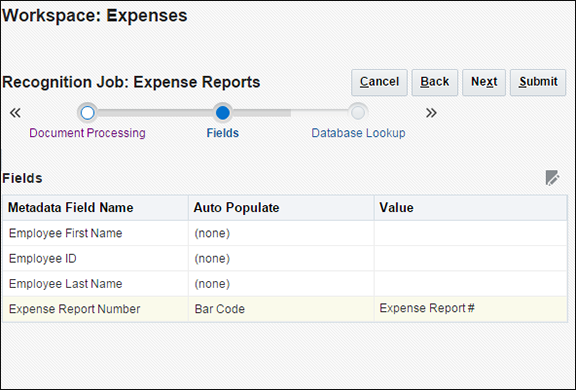Select the Employee First Name row
This screenshot has width=576, height=390.
[x=285, y=233]
